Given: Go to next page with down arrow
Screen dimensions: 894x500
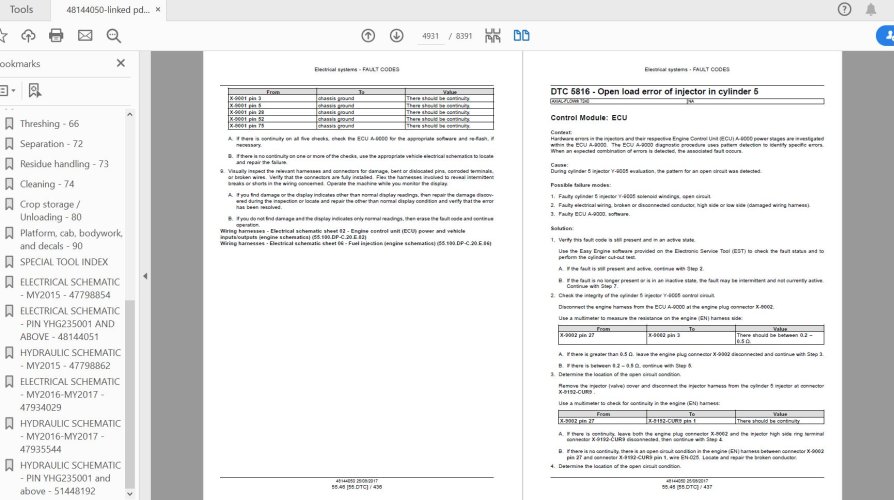Looking at the screenshot, I should [396, 35].
